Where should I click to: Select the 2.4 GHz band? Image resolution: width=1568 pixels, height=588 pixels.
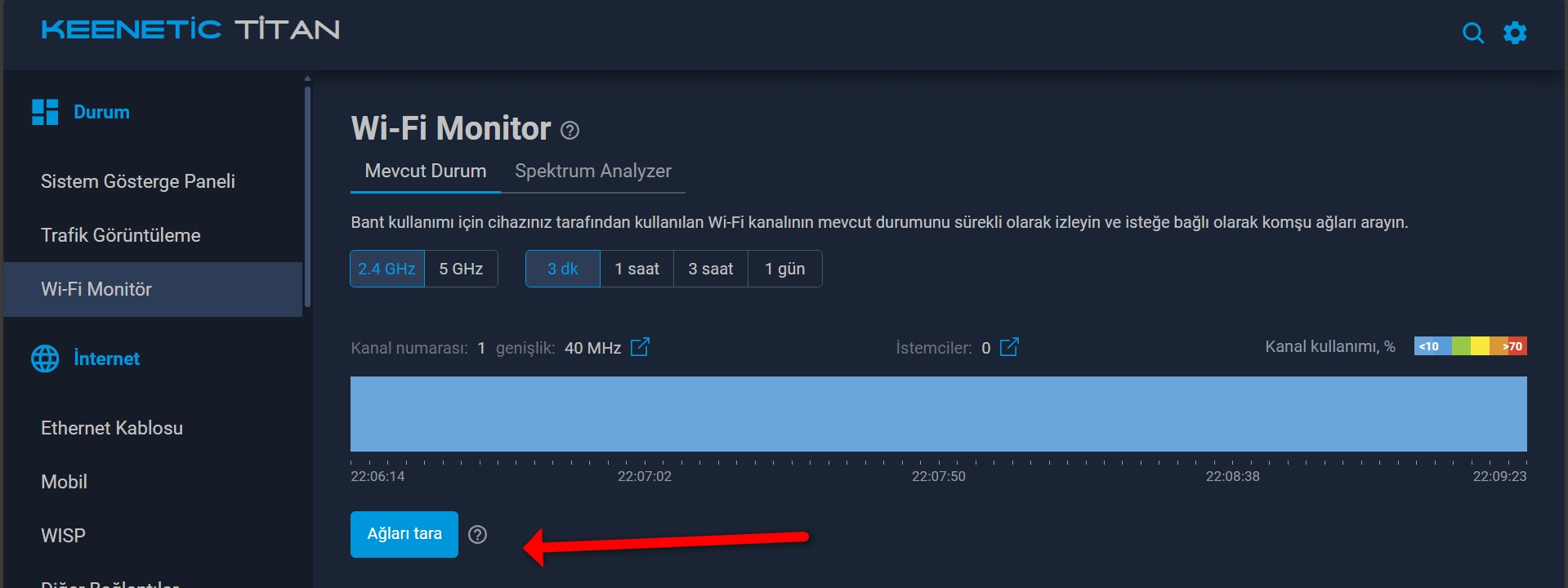tap(387, 269)
